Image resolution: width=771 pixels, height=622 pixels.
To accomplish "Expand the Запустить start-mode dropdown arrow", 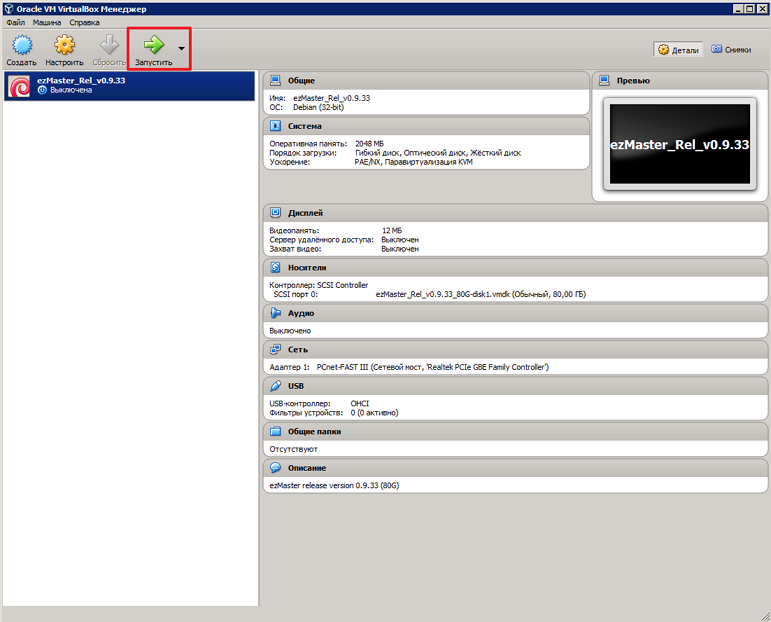I will [181, 49].
